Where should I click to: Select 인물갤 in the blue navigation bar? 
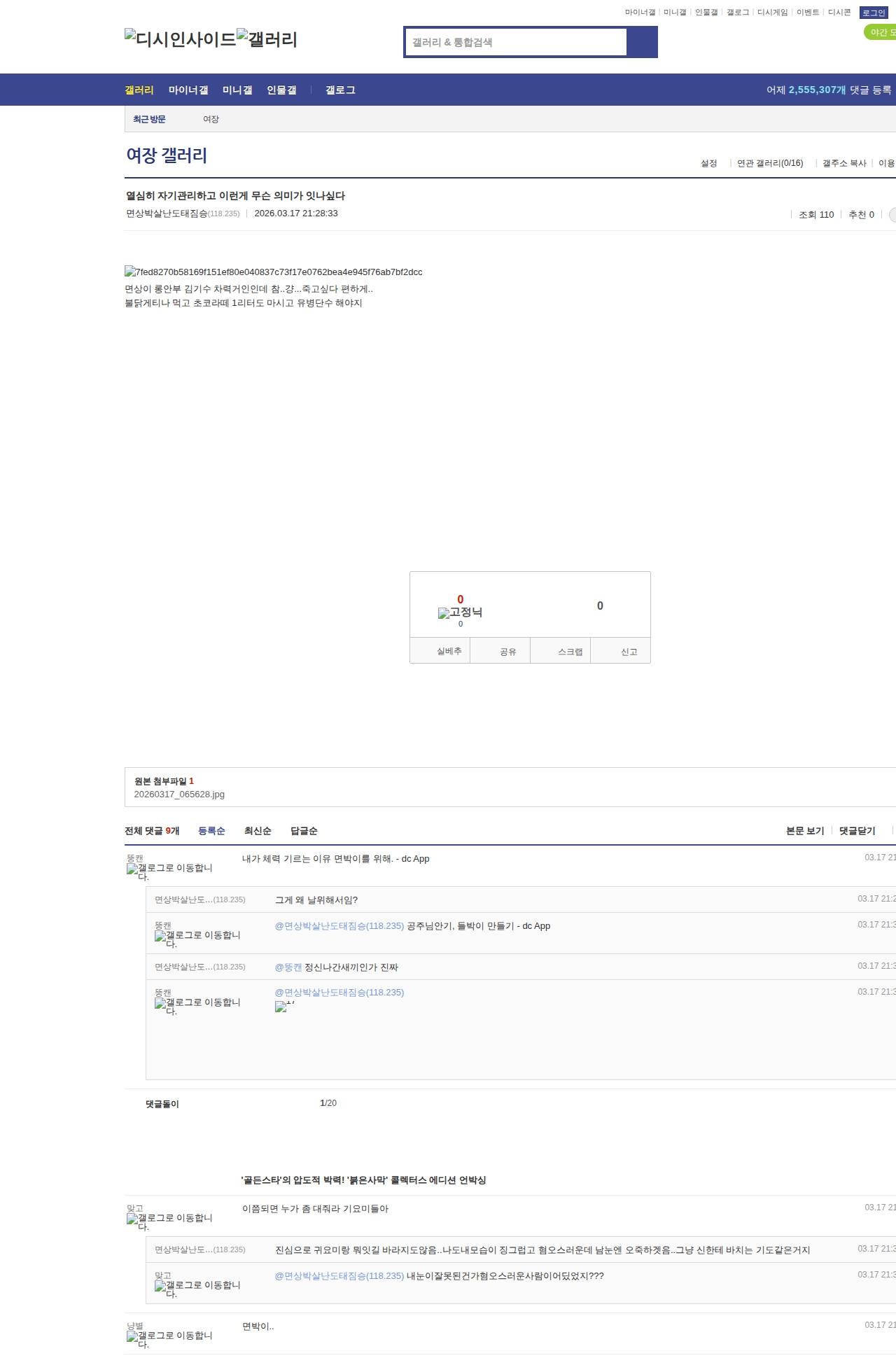click(x=281, y=90)
